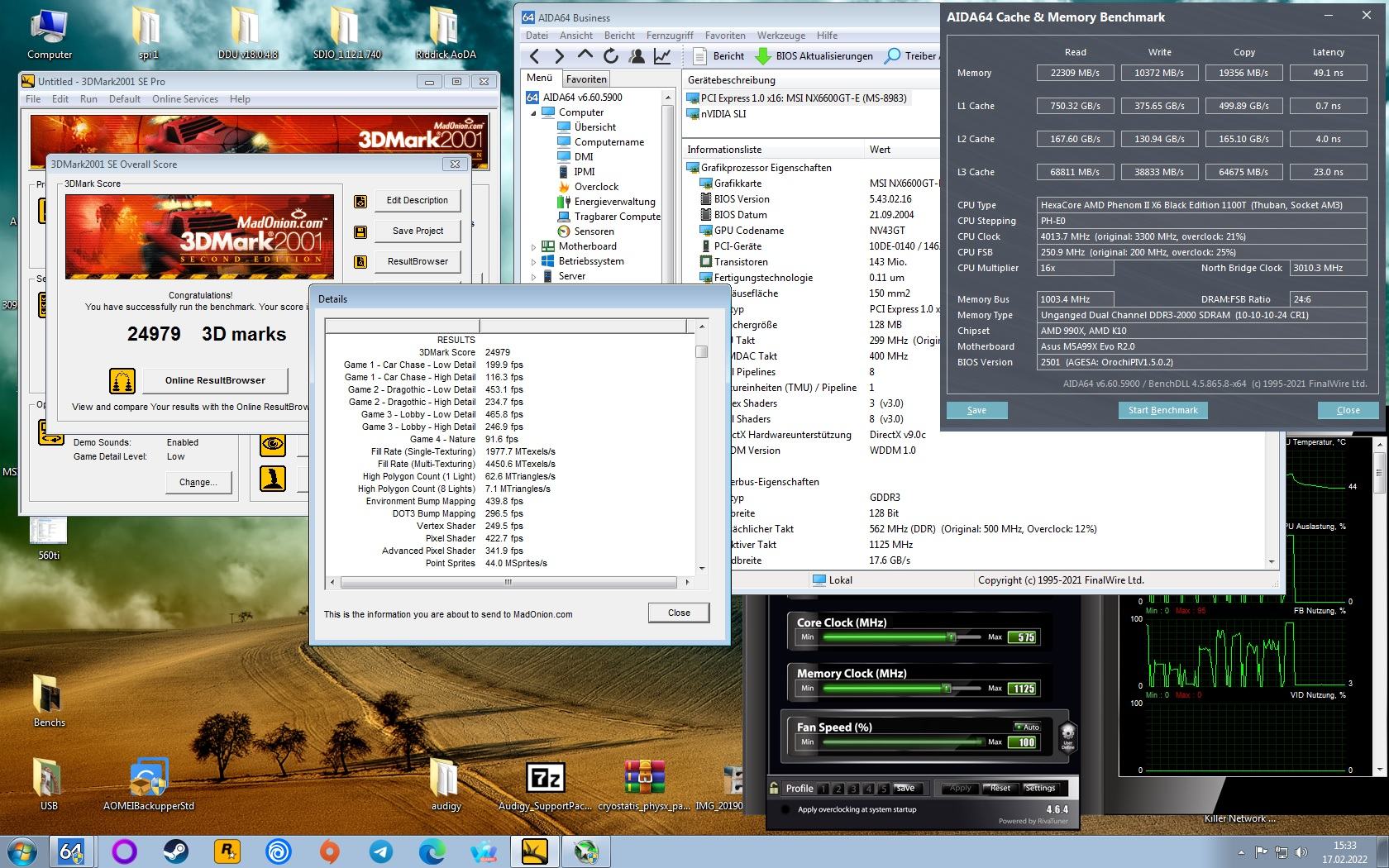Show hidden system tray icons arrow
Image resolution: width=1389 pixels, height=868 pixels.
point(1241,852)
